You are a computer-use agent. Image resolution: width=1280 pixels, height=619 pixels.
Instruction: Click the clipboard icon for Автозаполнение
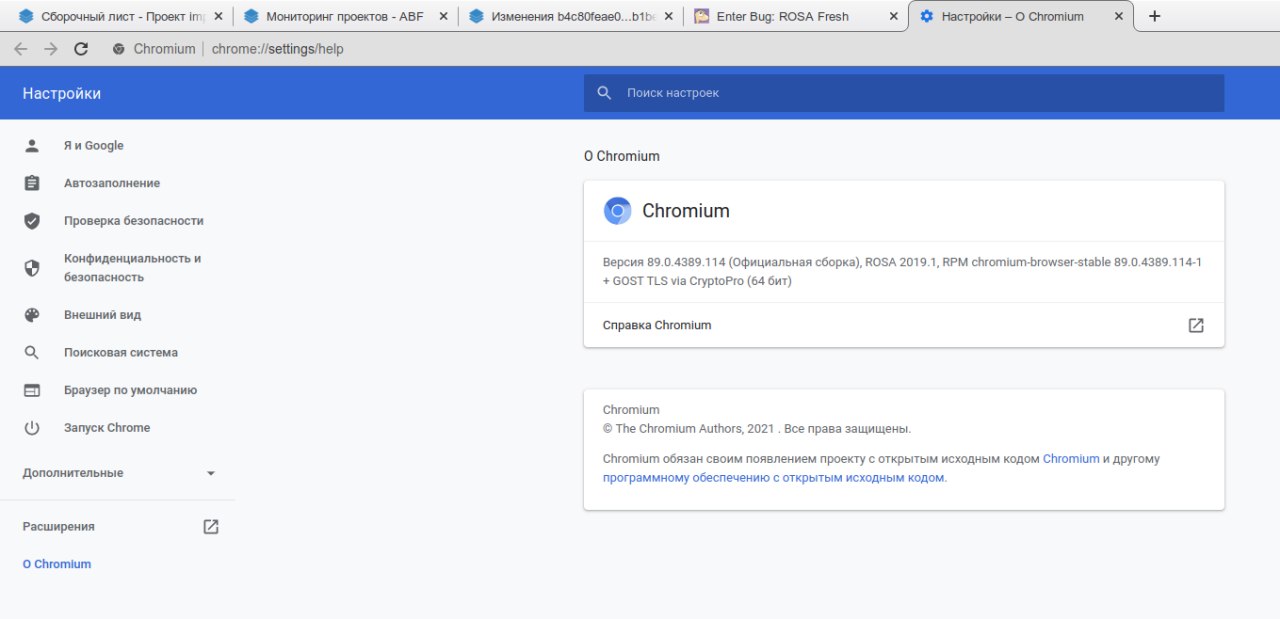coord(32,183)
